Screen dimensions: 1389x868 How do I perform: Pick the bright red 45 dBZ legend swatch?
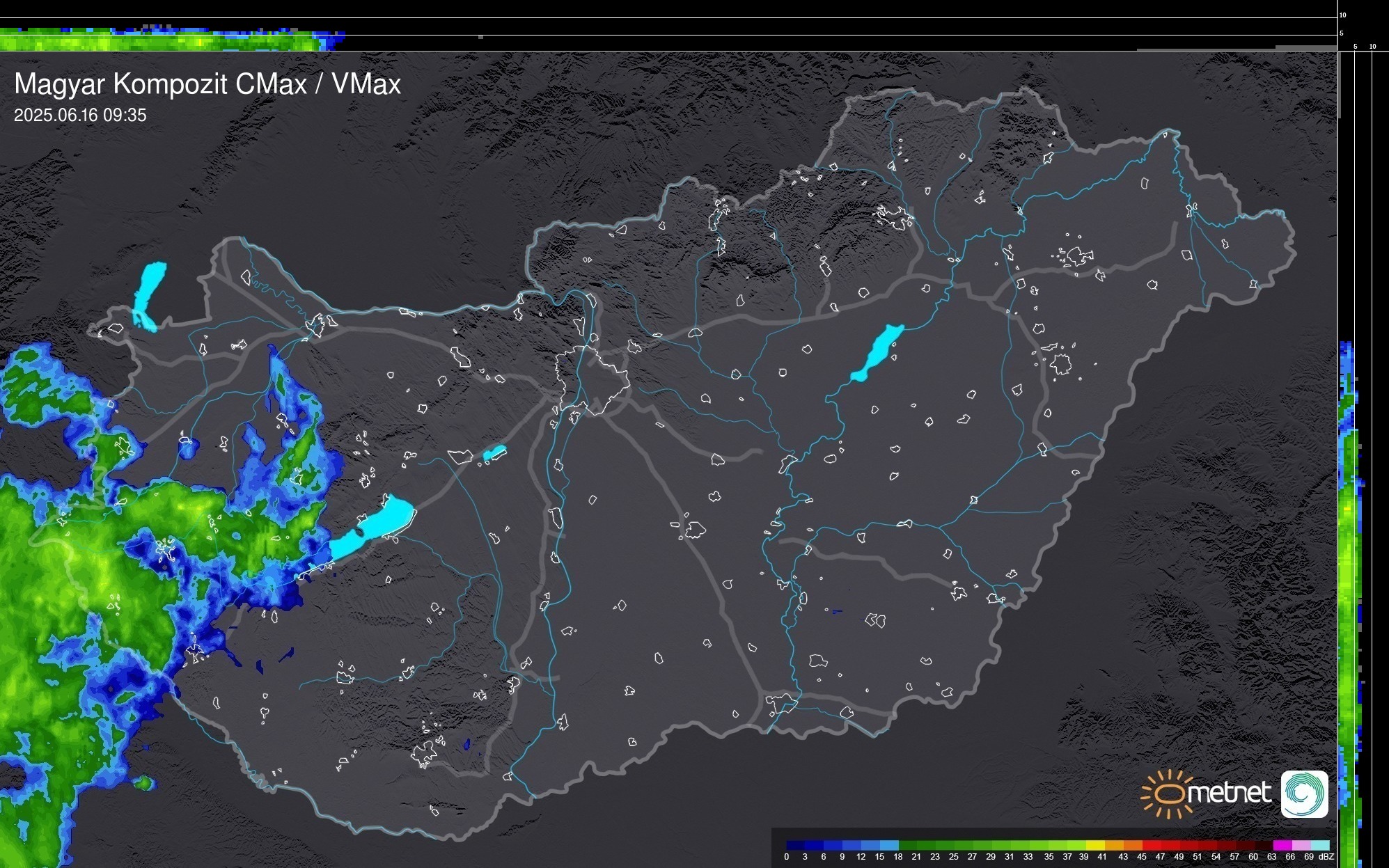click(1152, 845)
